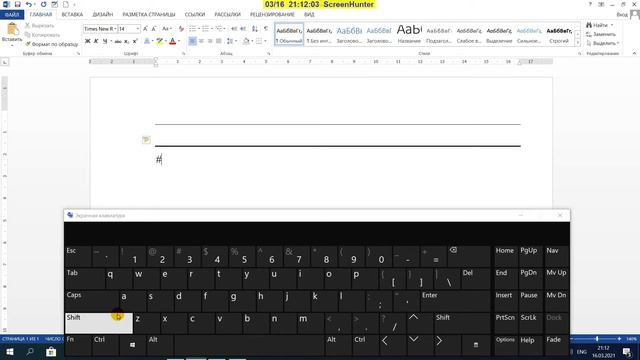Increase paragraph indent

click(243, 29)
